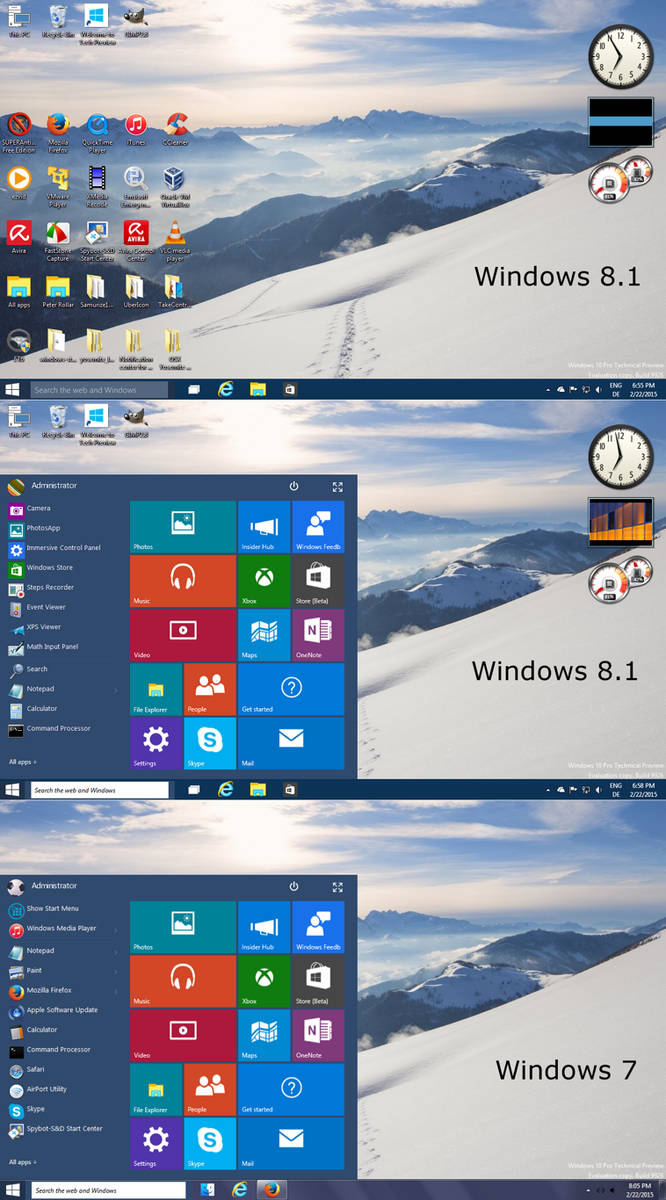Click the dark taskbar search box
The height and width of the screenshot is (1200, 666).
tap(99, 390)
